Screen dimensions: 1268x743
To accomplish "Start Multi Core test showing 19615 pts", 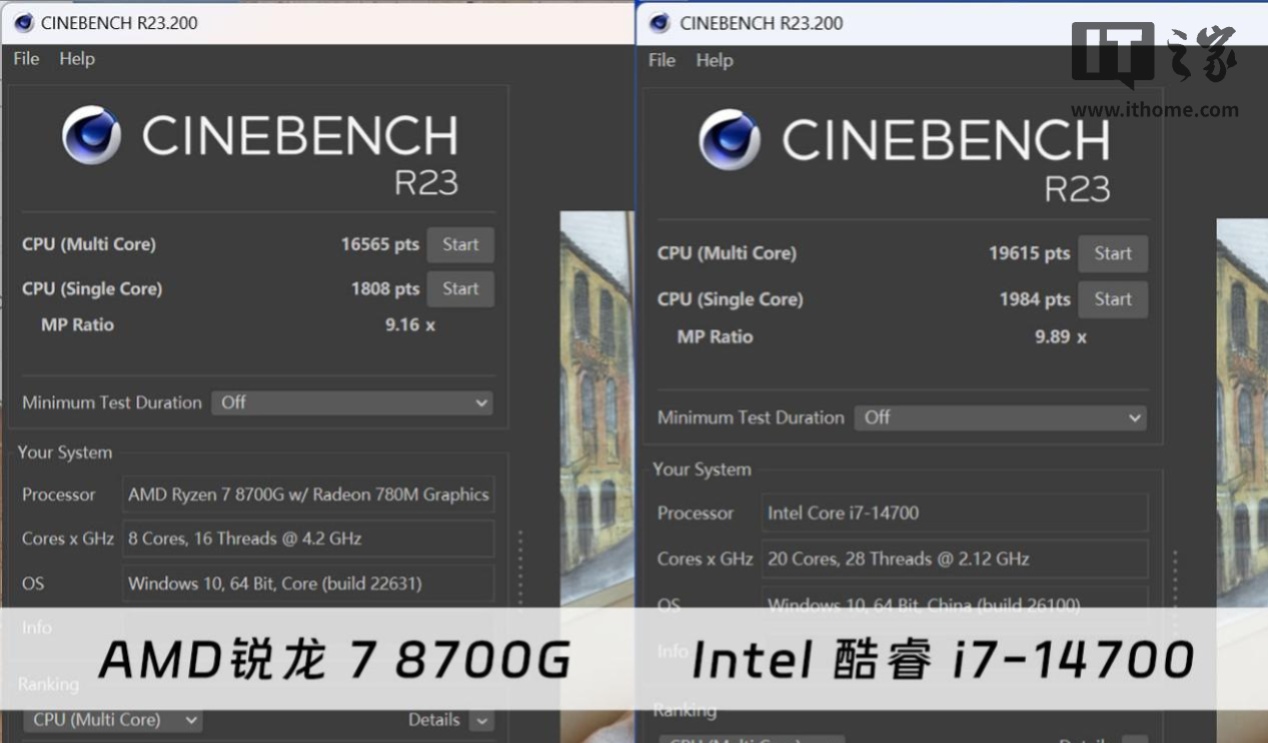I will coord(1112,254).
